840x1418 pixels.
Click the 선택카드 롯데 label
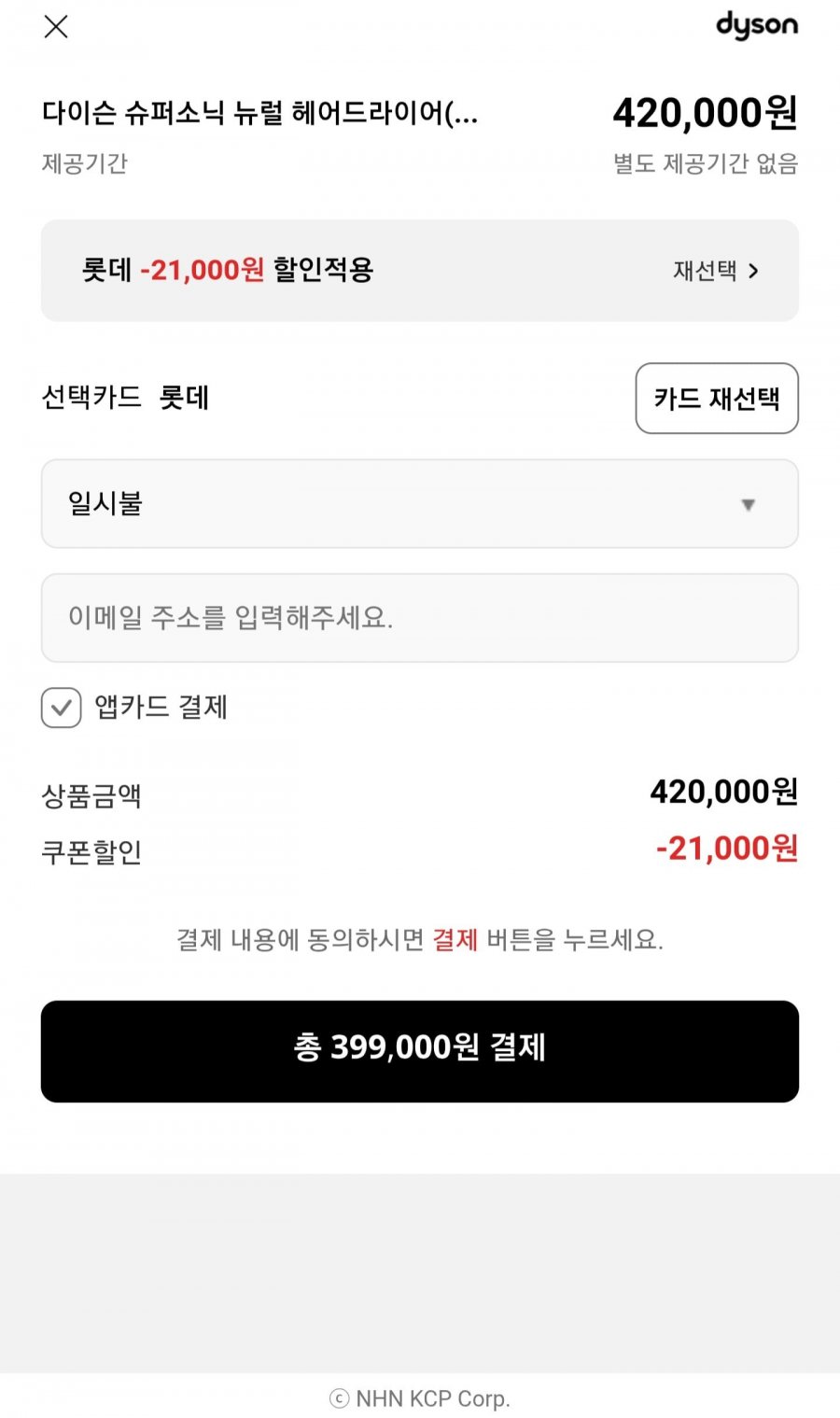point(126,398)
